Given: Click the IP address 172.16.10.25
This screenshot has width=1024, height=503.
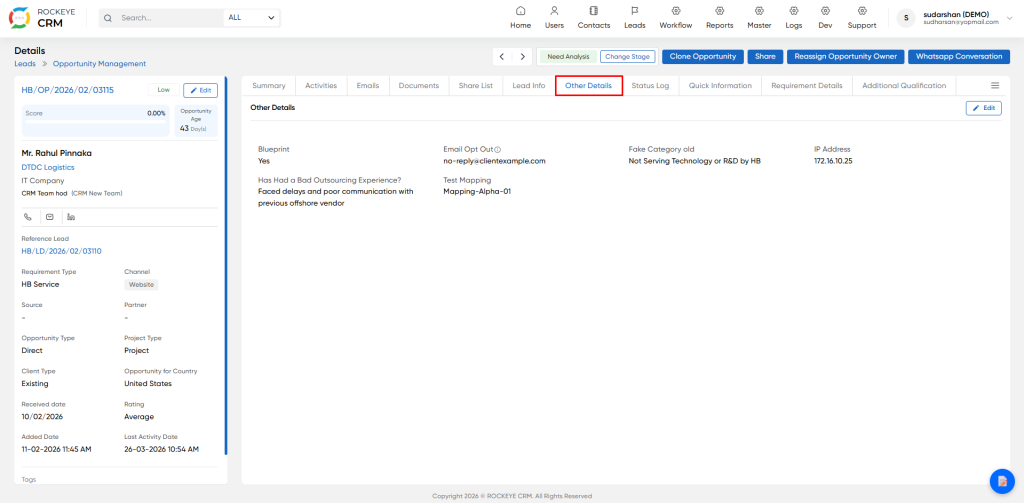Looking at the screenshot, I should point(833,161).
